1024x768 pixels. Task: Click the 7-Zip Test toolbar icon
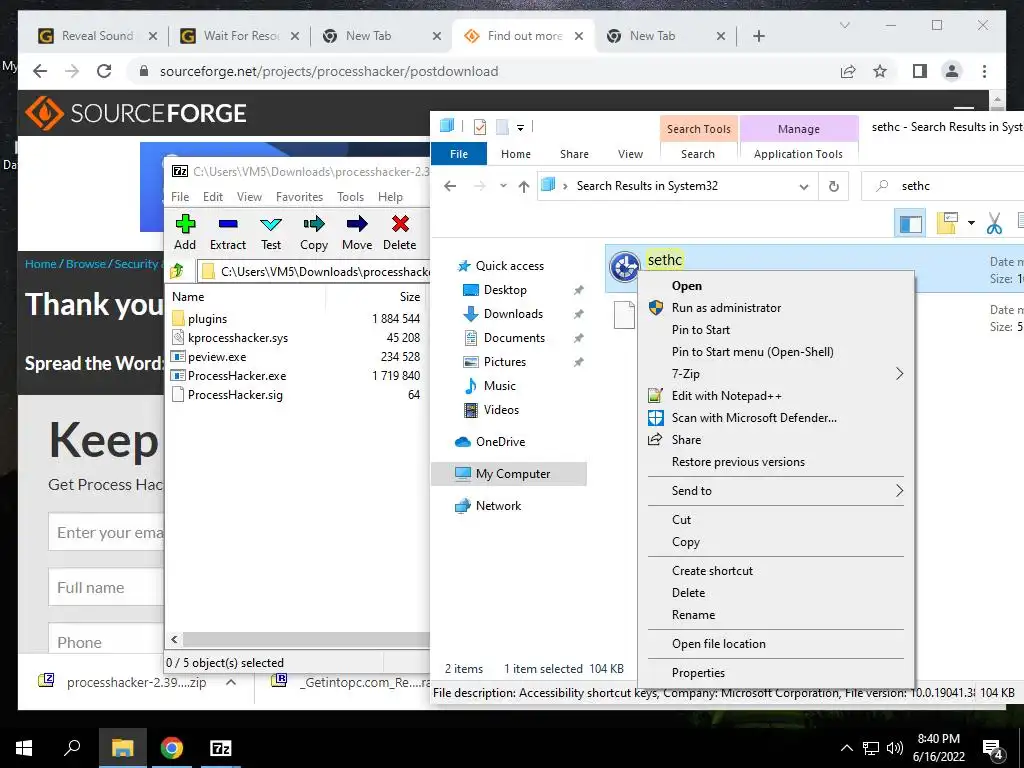pyautogui.click(x=271, y=225)
